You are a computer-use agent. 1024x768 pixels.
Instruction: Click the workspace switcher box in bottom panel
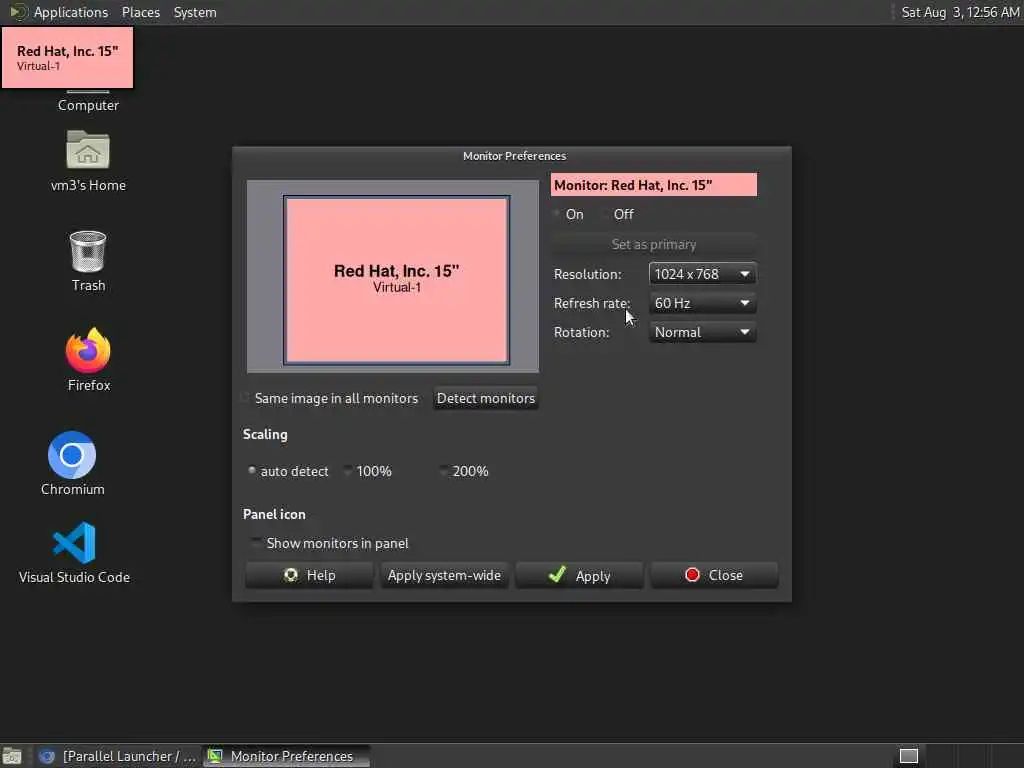908,756
